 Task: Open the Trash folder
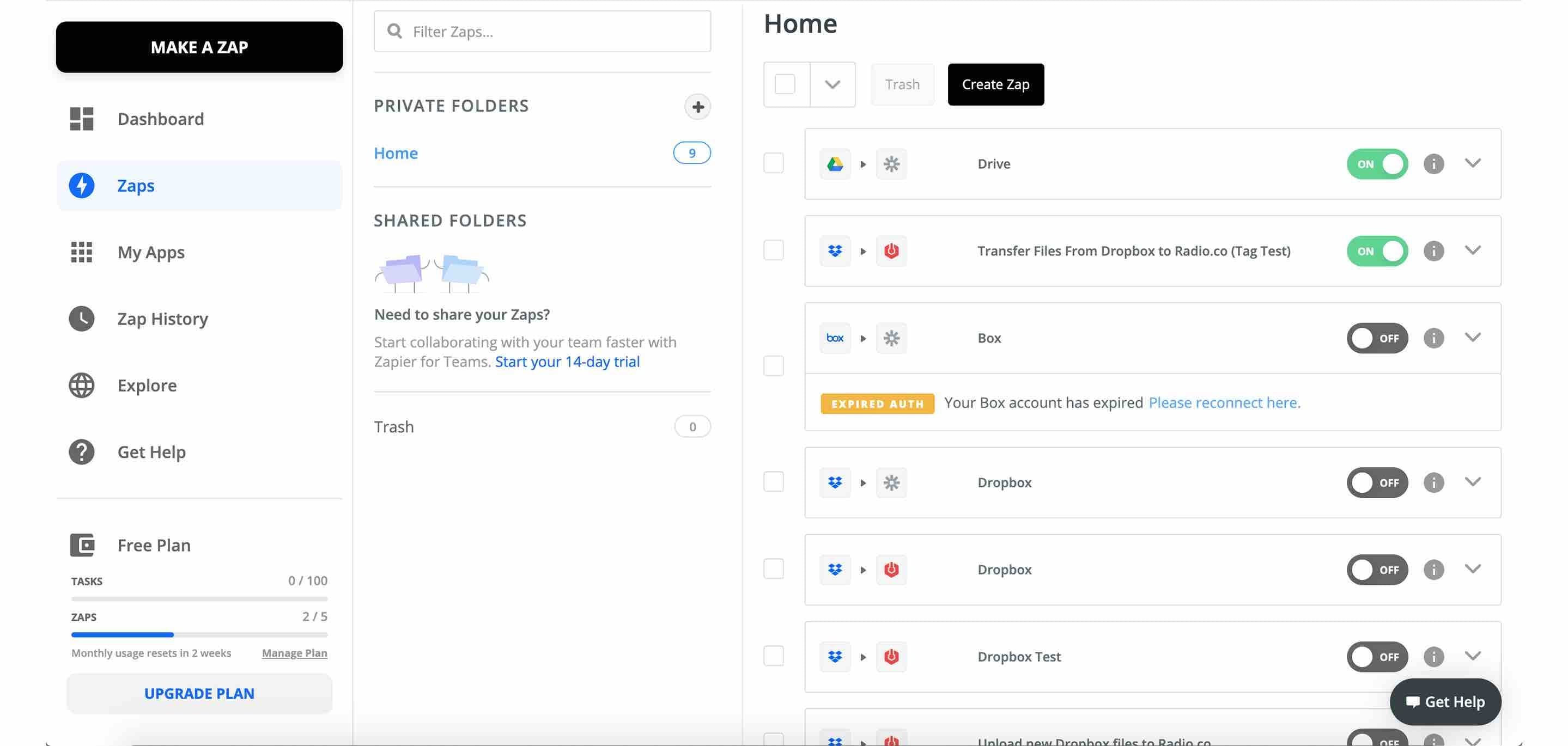tap(394, 426)
